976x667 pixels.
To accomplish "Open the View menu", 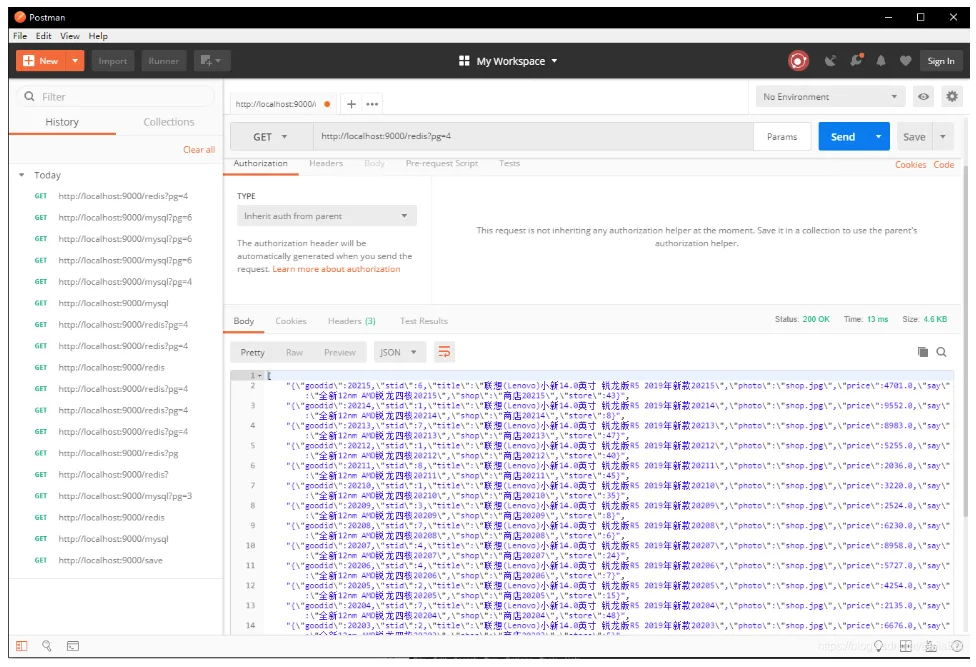I will (70, 36).
